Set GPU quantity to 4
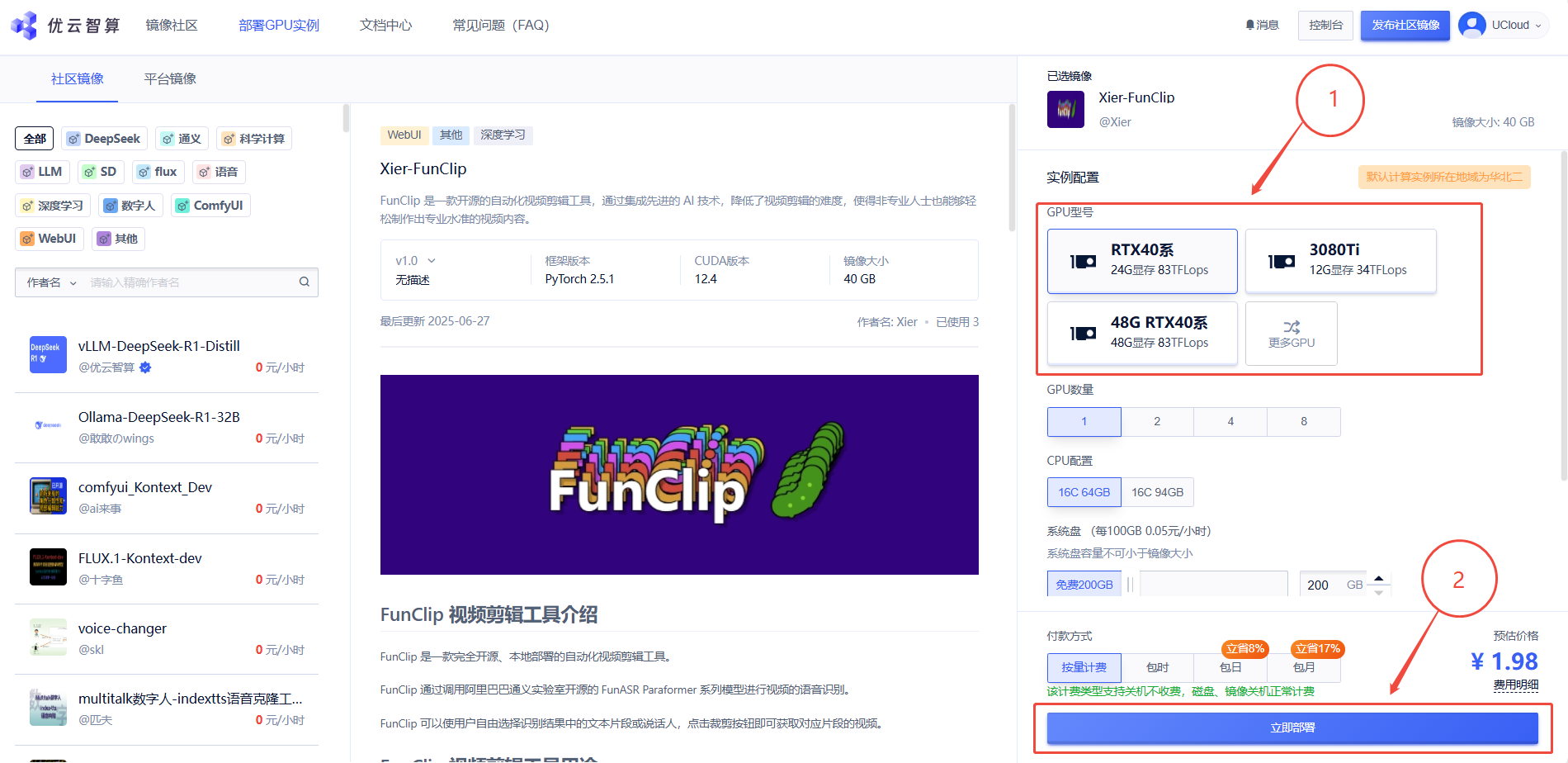The image size is (1568, 763). click(1230, 422)
